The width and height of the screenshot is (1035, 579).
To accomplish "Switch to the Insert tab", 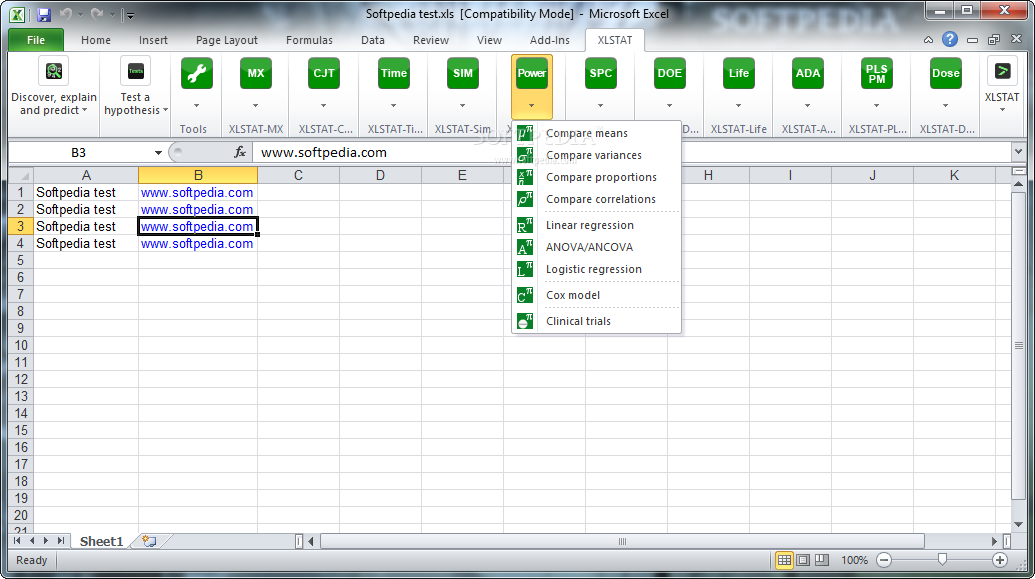I will 153,40.
